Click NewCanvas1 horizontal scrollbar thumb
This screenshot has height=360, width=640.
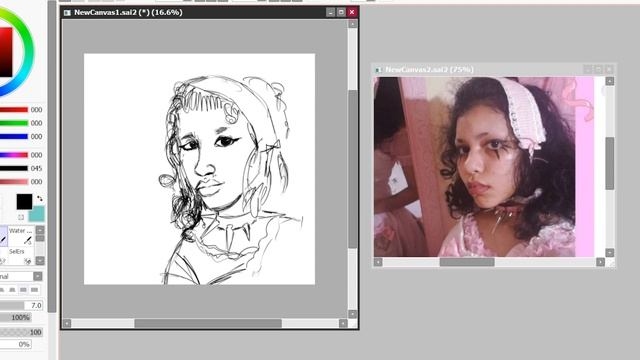tap(208, 323)
